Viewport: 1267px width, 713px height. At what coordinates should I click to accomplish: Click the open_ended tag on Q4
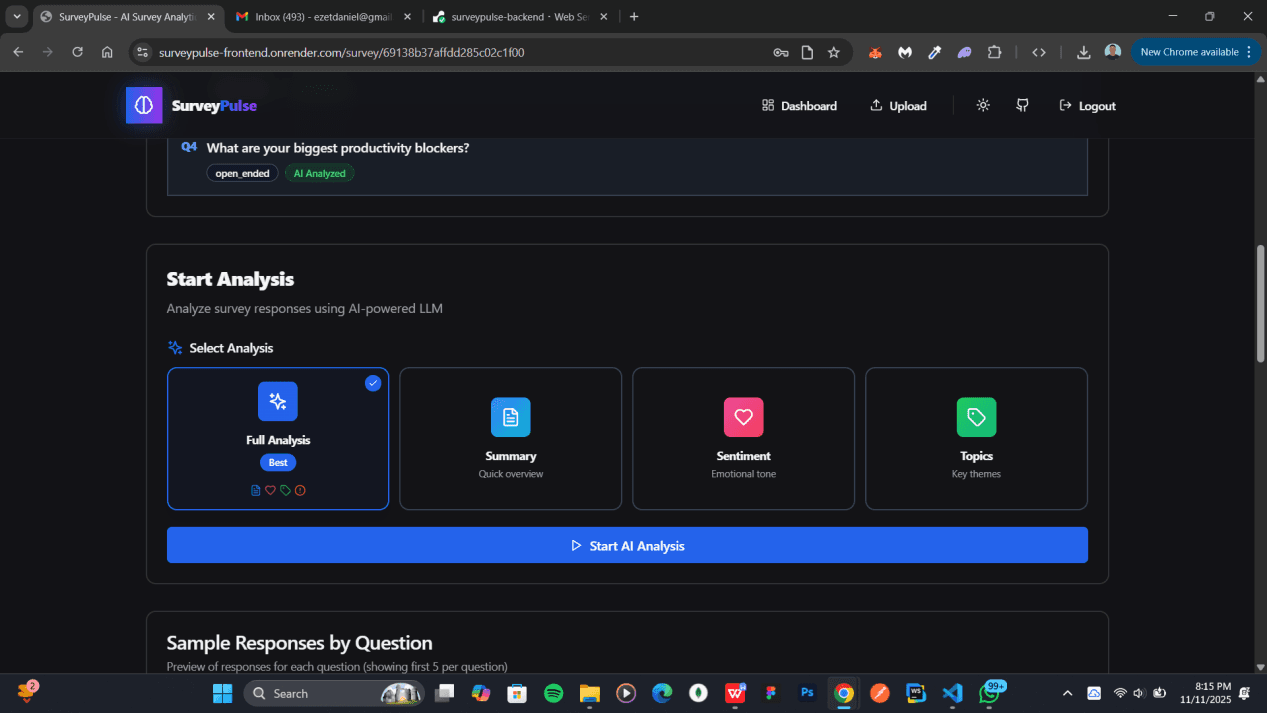pyautogui.click(x=242, y=173)
